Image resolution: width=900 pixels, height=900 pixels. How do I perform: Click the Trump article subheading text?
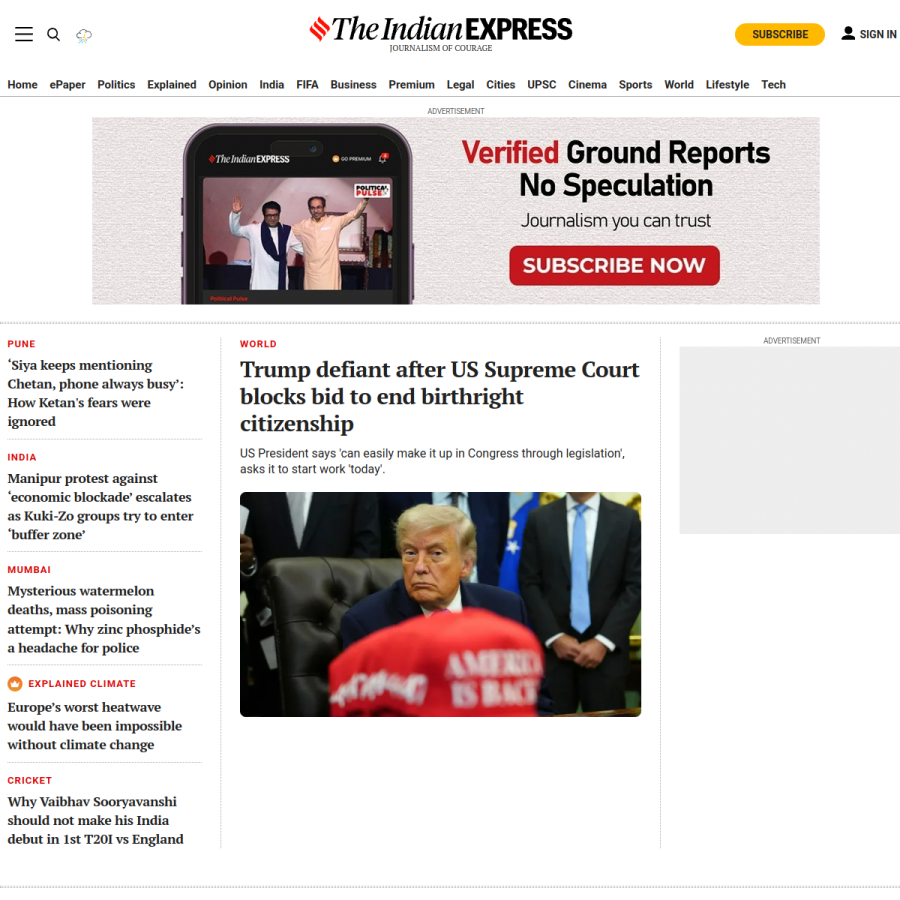coord(432,461)
